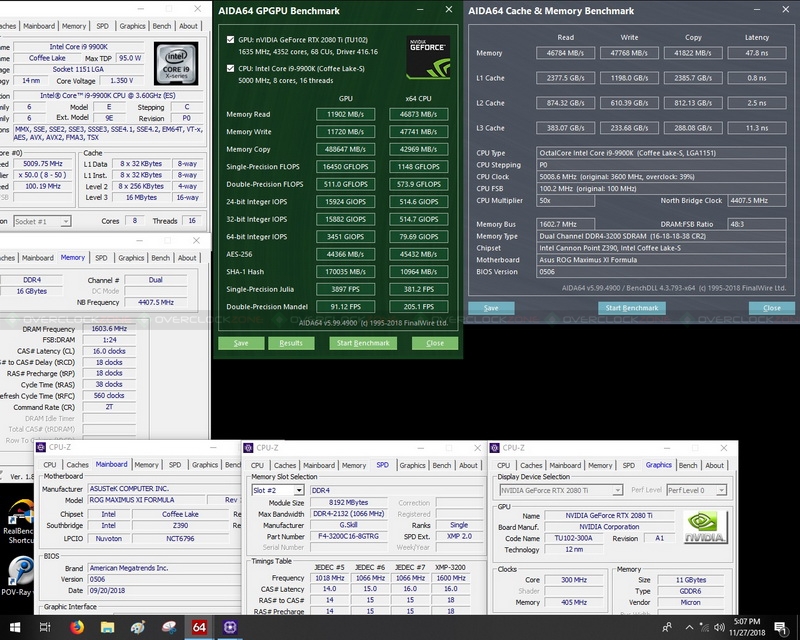Click Save in Cache & Memory Benchmark
800x640 pixels.
(x=490, y=308)
